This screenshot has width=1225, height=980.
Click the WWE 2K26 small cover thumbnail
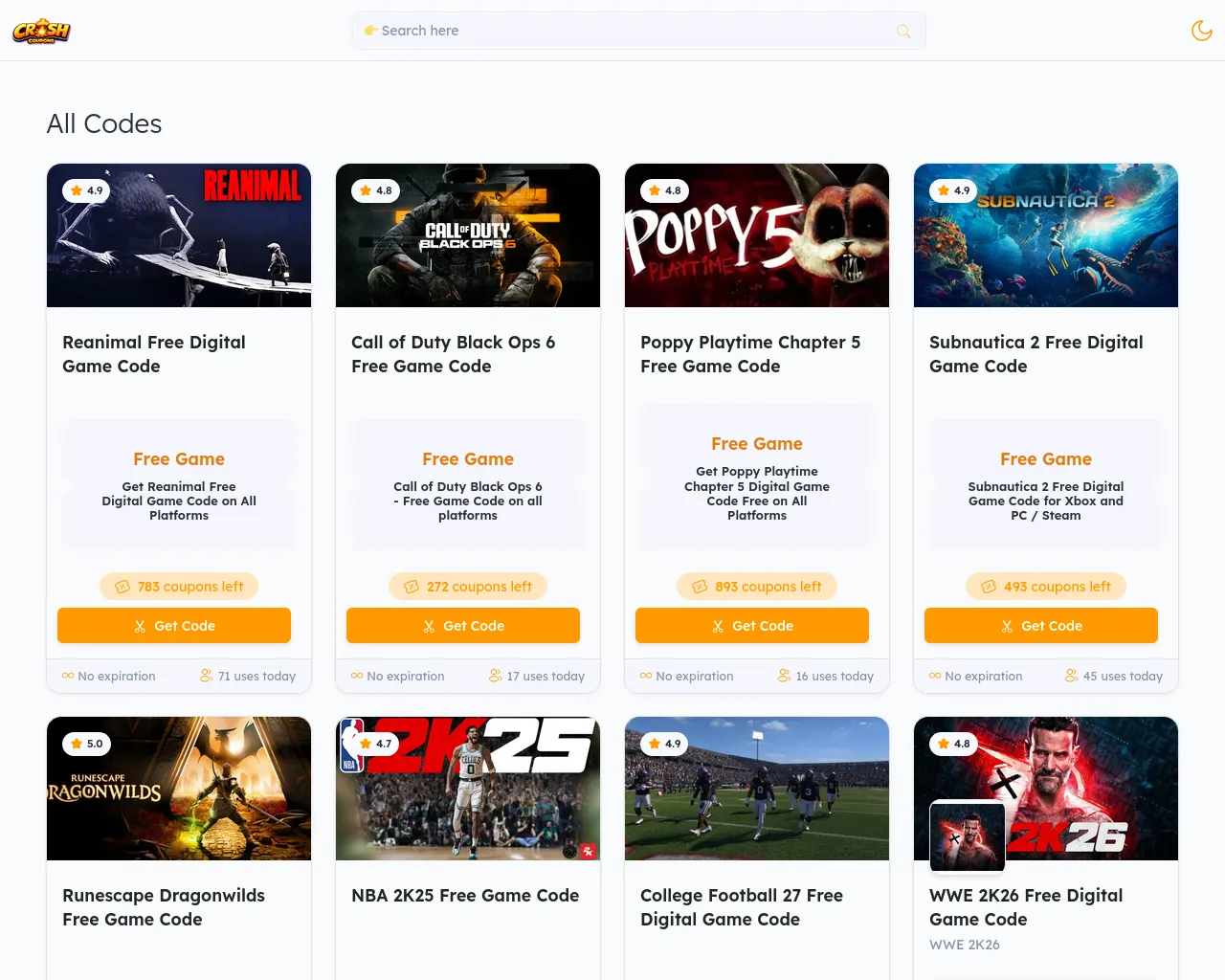tap(968, 836)
